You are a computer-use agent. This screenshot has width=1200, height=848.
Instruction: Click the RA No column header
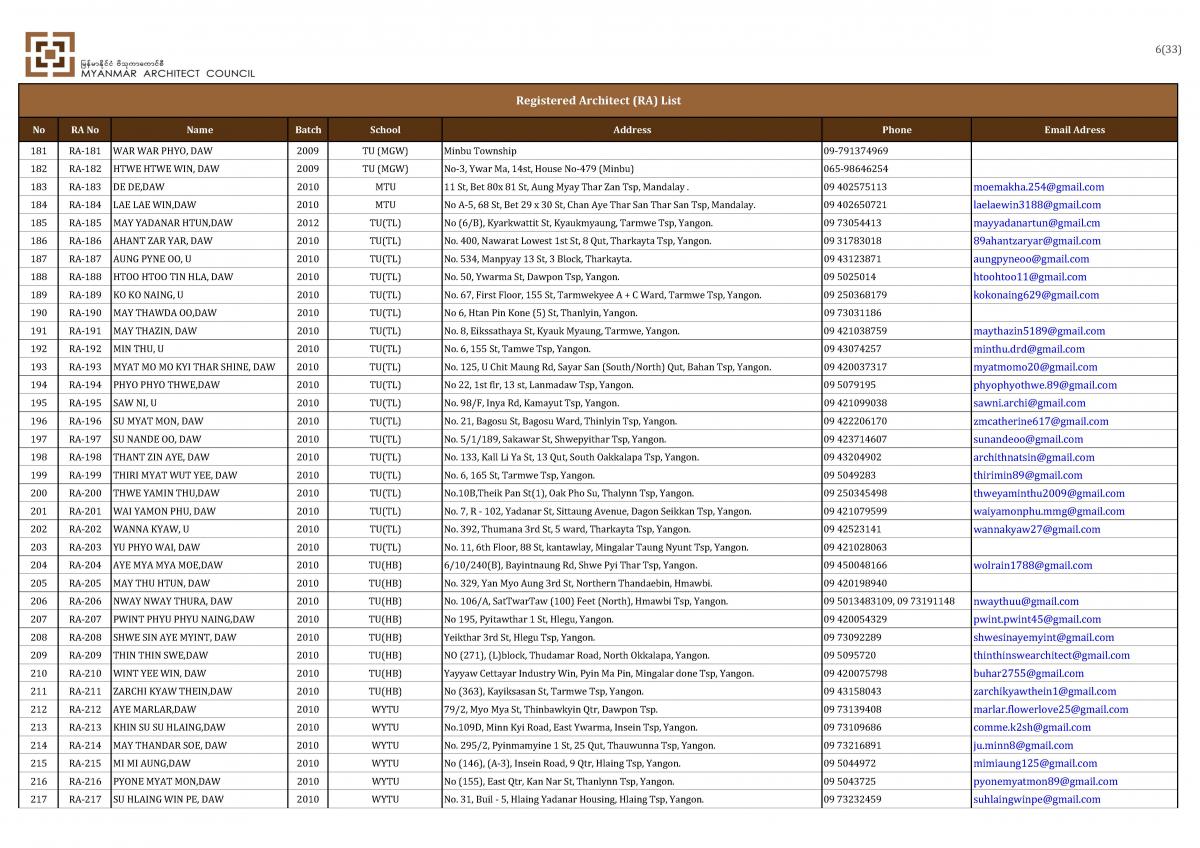coord(84,130)
